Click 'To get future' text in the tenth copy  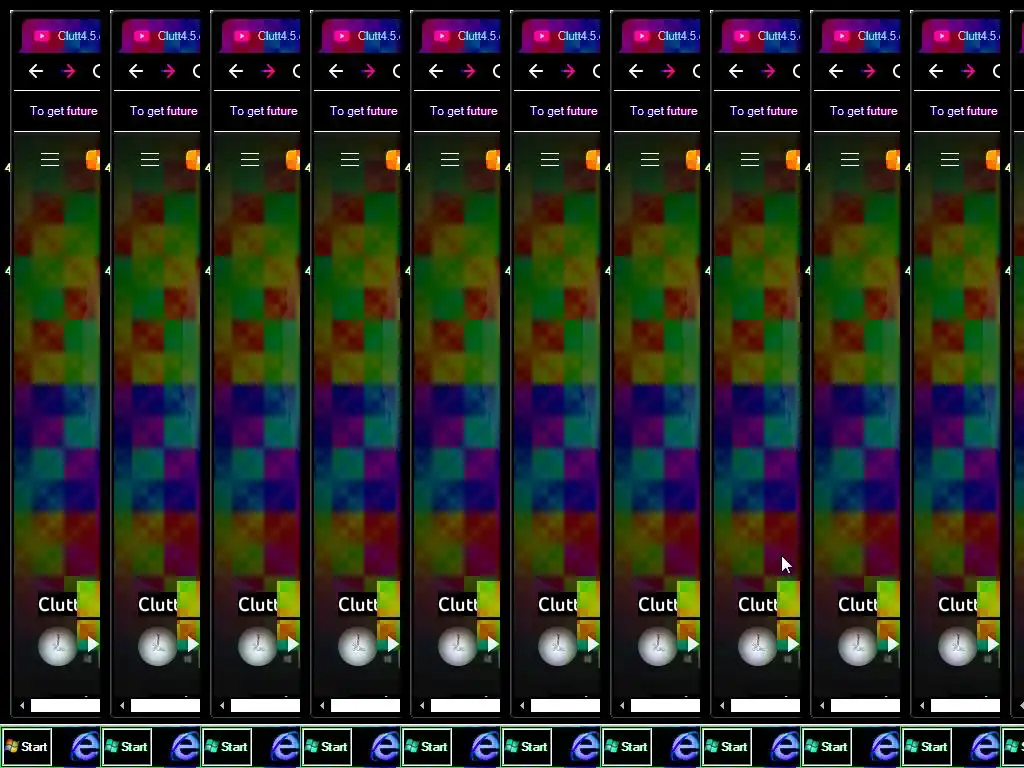click(x=963, y=111)
